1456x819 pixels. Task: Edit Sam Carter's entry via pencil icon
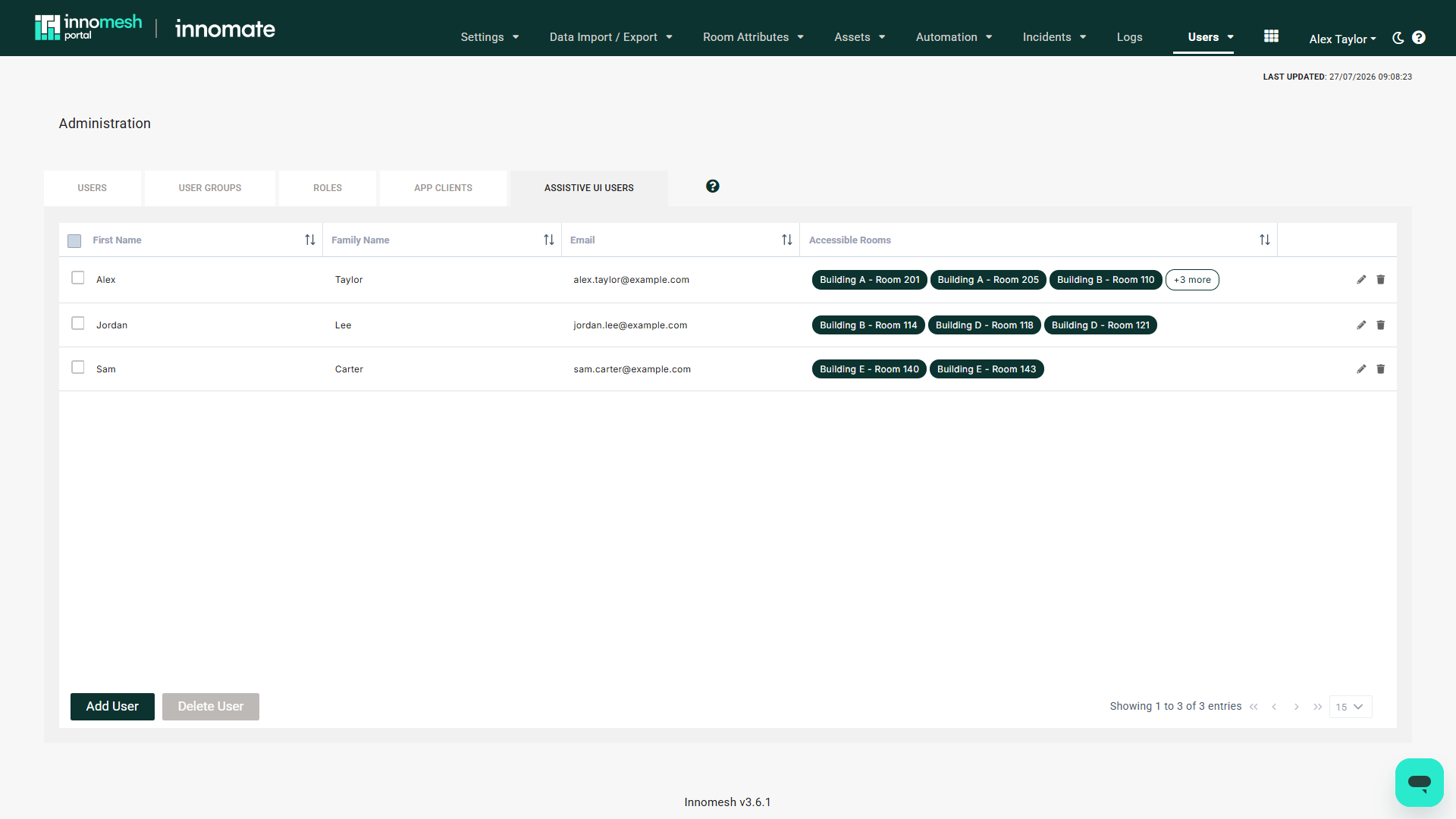click(1361, 369)
